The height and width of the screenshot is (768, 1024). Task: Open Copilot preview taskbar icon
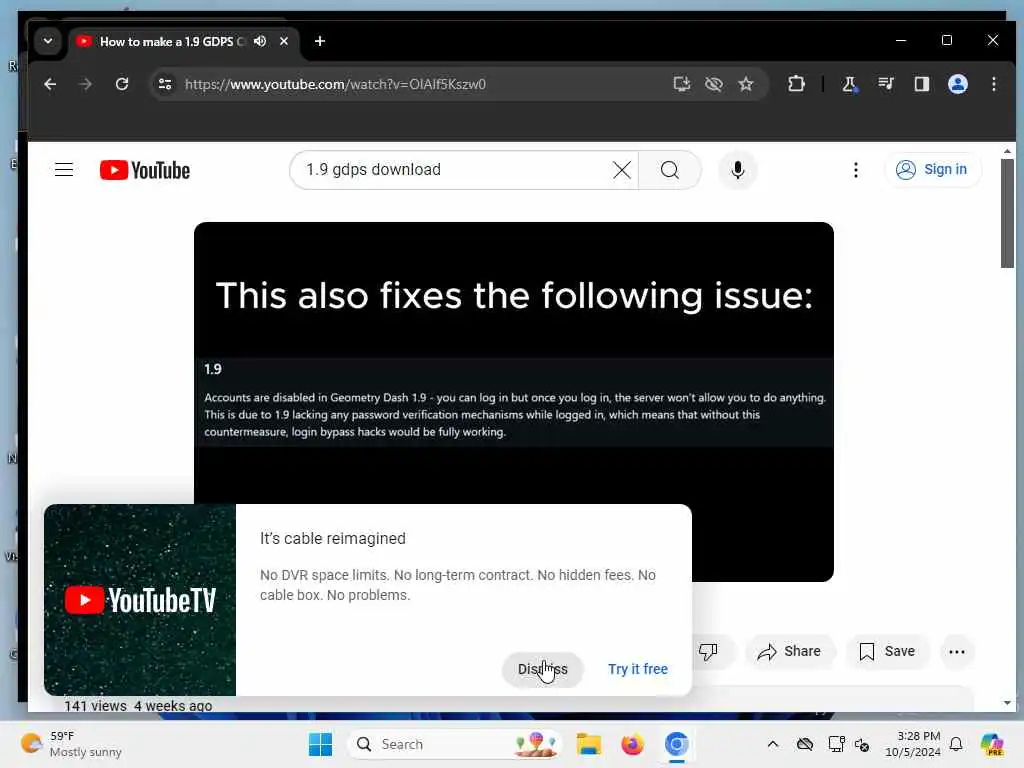coord(992,744)
